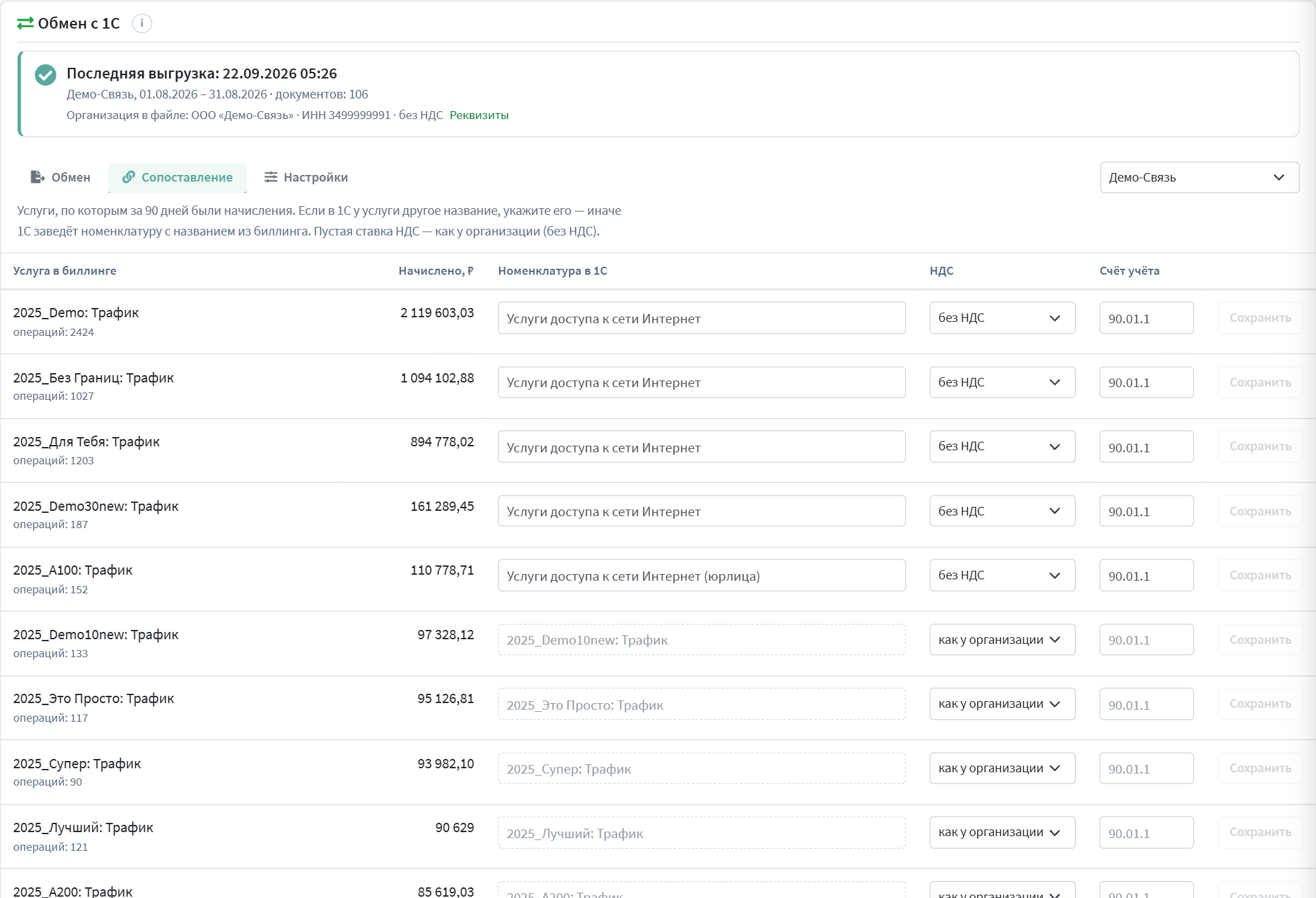
Task: Click the green checkmark success icon
Action: 45,75
